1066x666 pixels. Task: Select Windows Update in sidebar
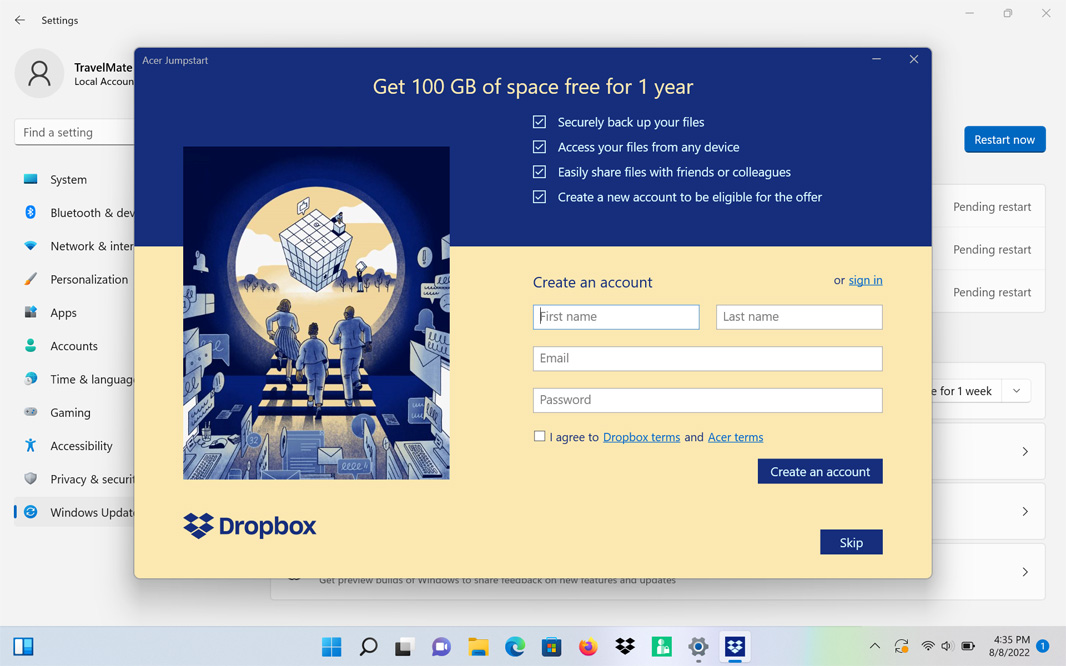tap(75, 512)
